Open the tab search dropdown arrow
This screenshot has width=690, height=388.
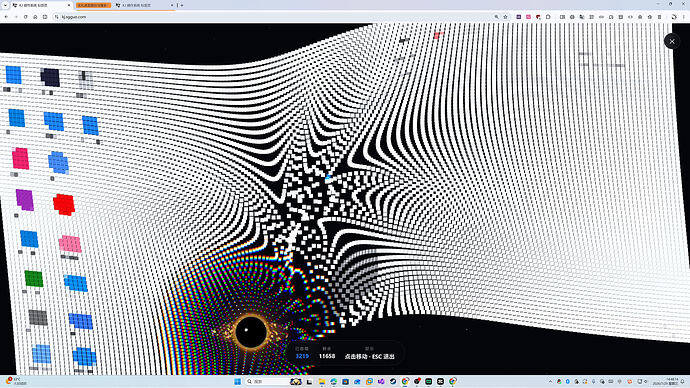tap(5, 5)
